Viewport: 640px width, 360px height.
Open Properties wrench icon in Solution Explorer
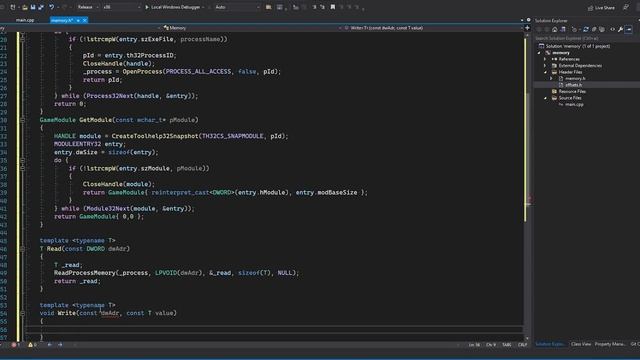coord(620,29)
